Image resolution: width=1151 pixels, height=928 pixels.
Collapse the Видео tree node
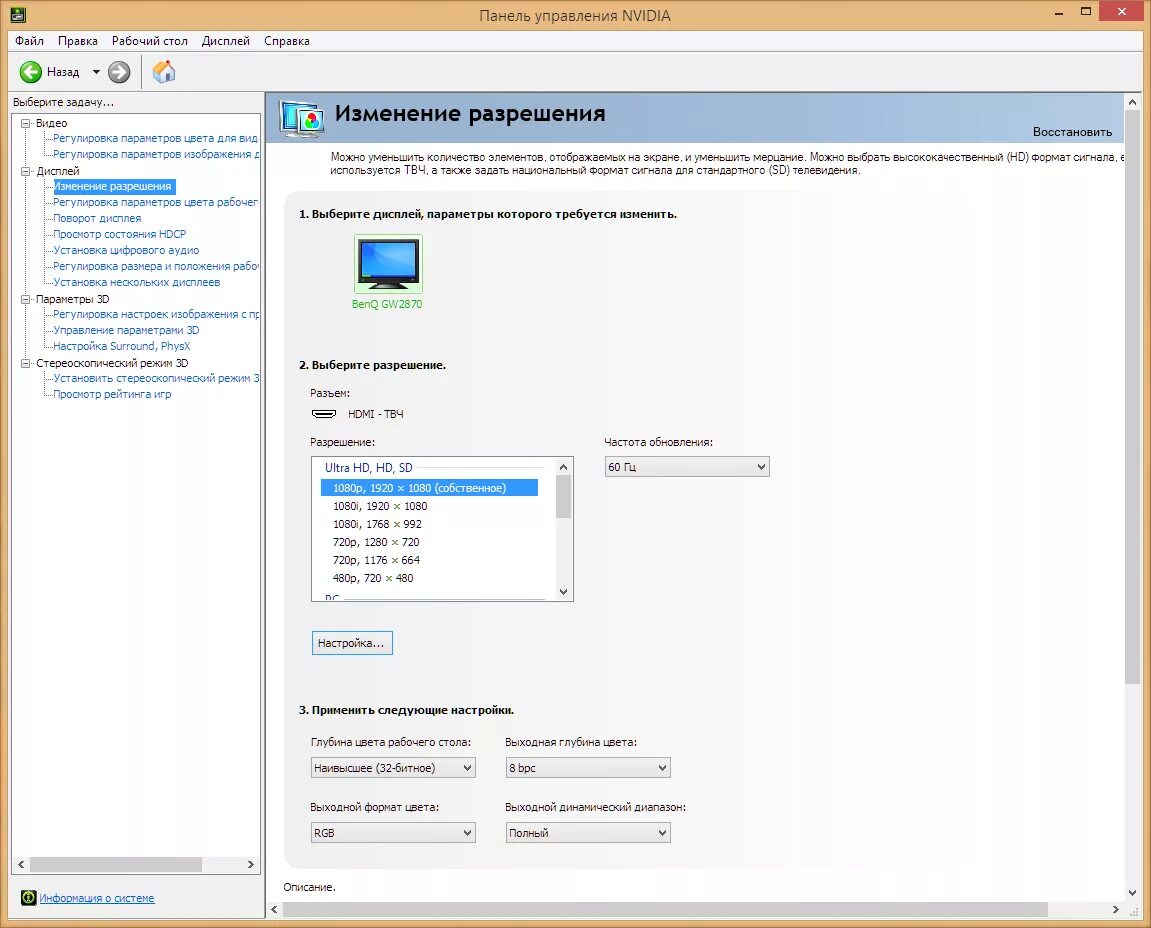click(x=26, y=123)
